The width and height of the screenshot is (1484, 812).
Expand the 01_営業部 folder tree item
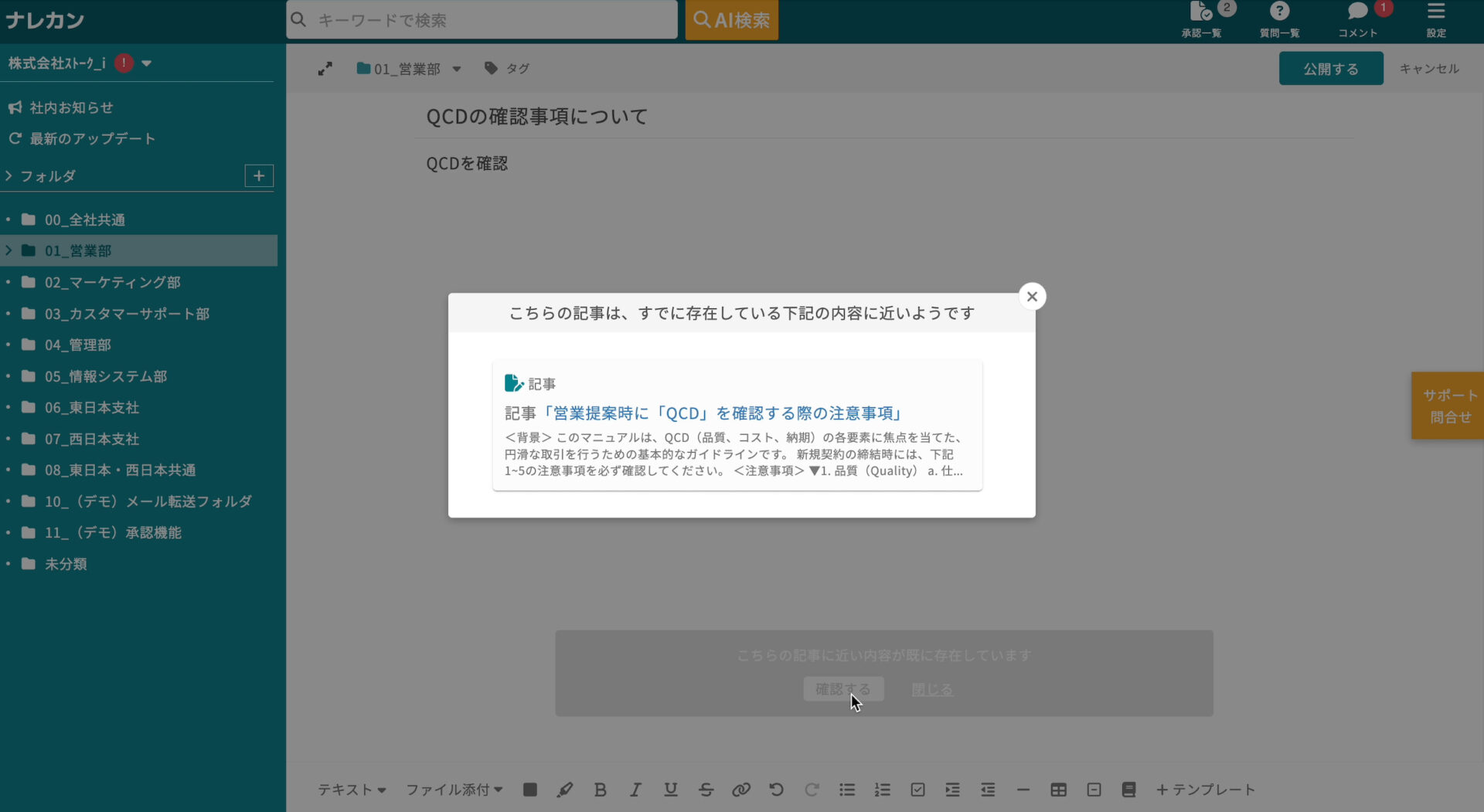[9, 250]
